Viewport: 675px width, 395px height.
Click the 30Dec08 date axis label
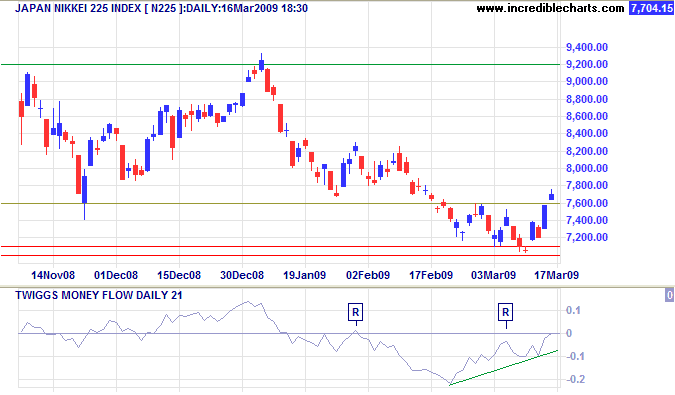[x=242, y=275]
